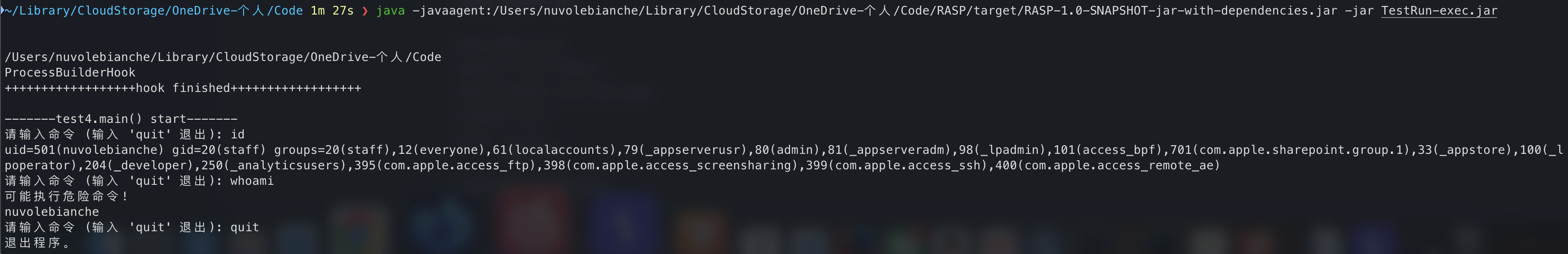Click RASP-1.0-SNAPSHOT-jar-with-dependencies.jar in the command
The height and width of the screenshot is (254, 1568).
(1181, 10)
